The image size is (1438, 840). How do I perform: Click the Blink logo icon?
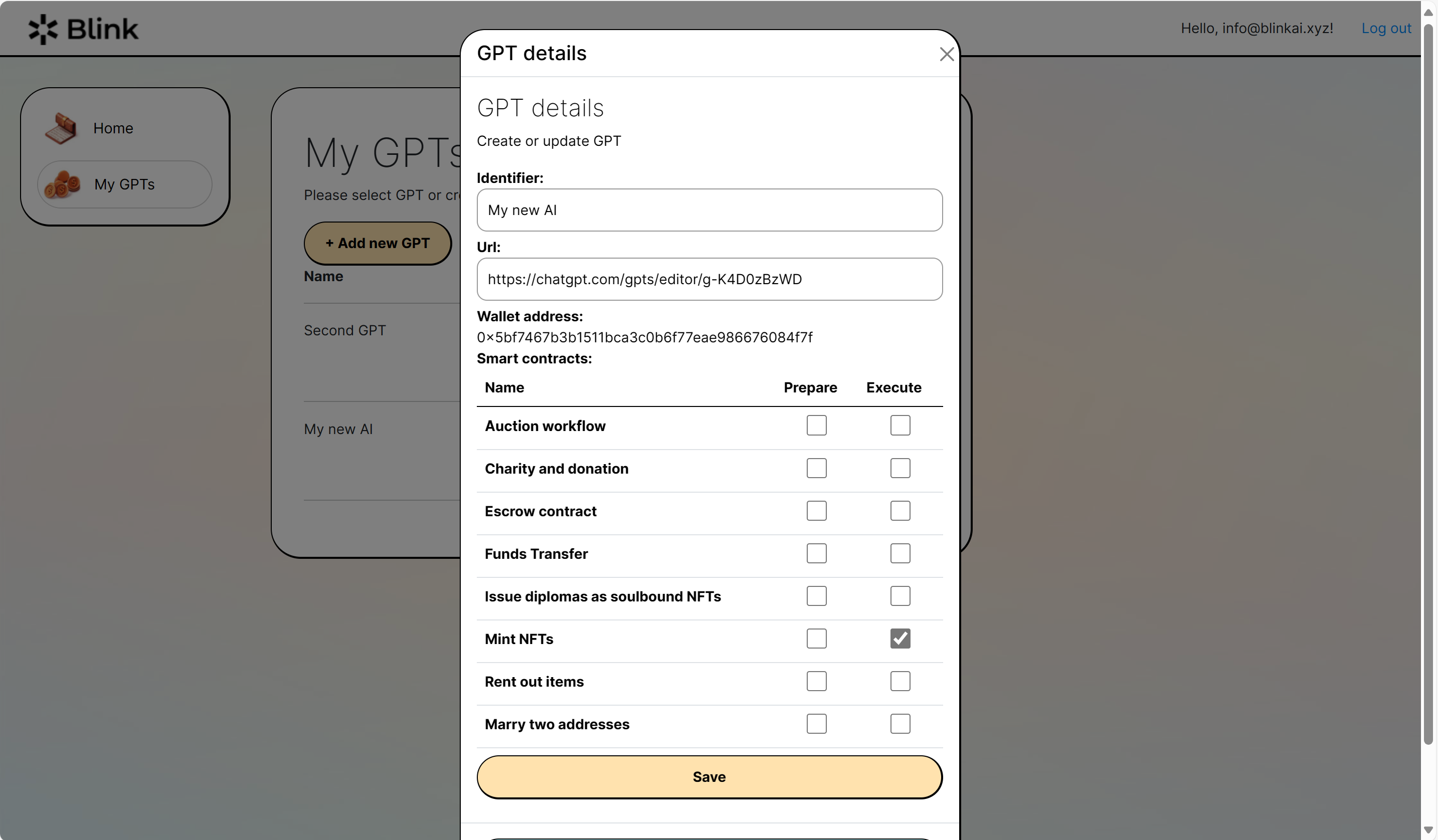point(43,29)
